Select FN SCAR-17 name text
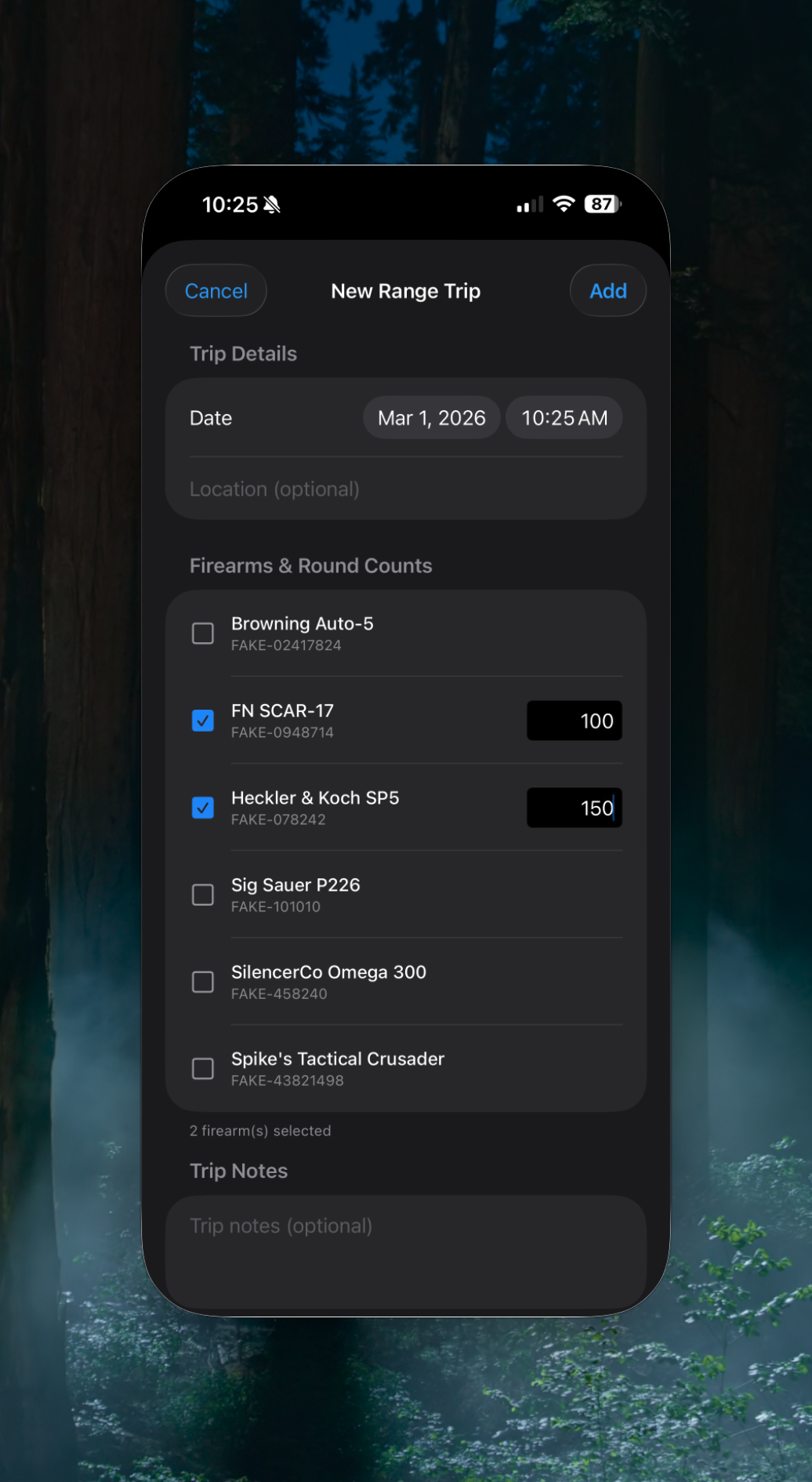812x1482 pixels. click(282, 710)
